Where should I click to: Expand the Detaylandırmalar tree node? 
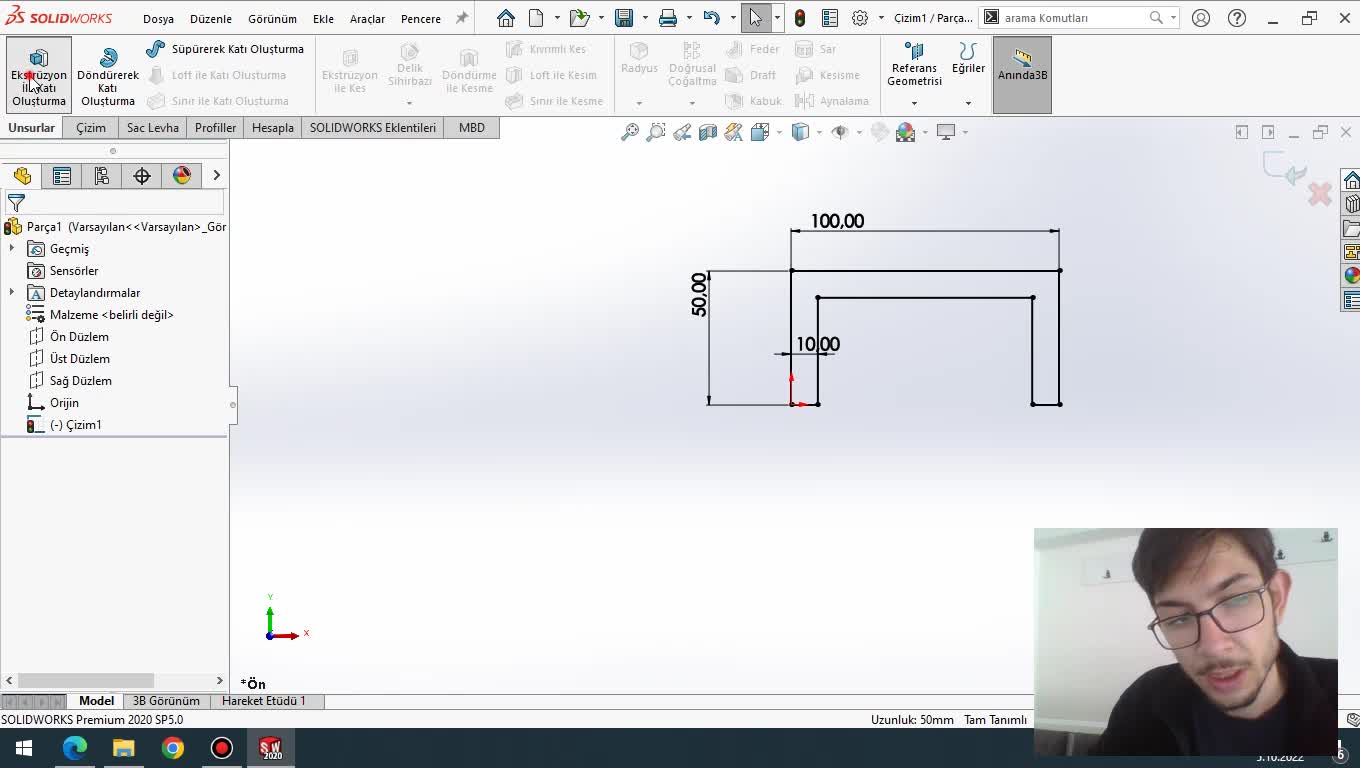tap(12, 292)
